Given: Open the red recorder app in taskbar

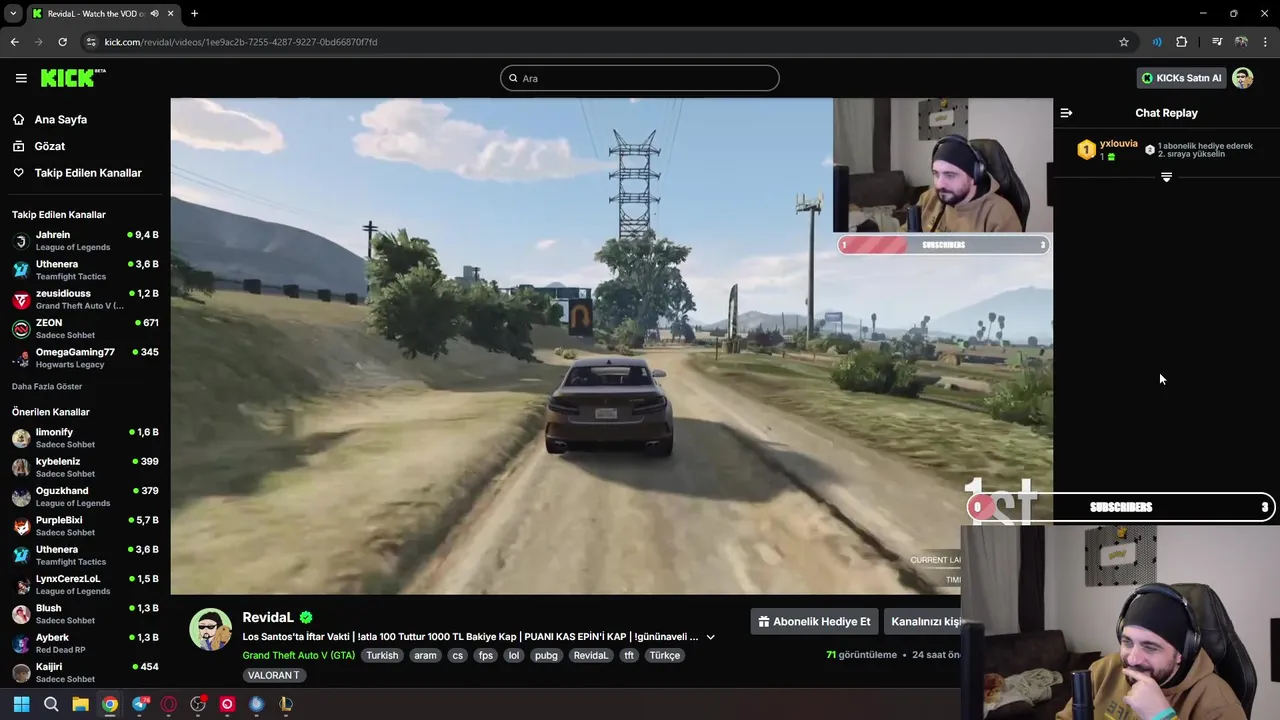Looking at the screenshot, I should tap(227, 704).
